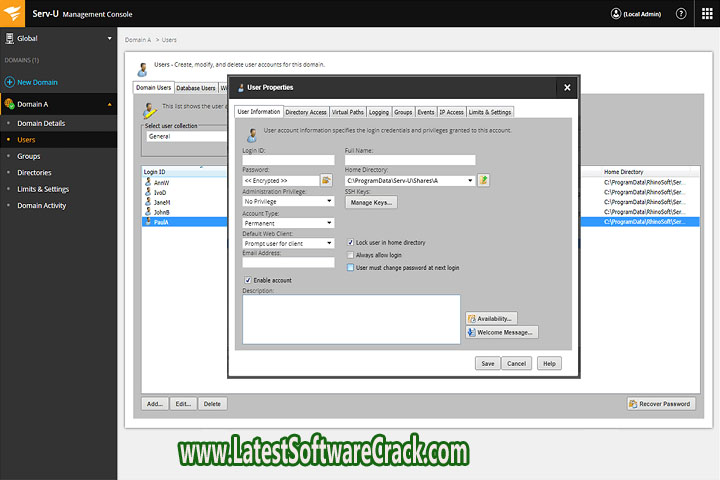
Task: Click the Save button
Action: (488, 363)
